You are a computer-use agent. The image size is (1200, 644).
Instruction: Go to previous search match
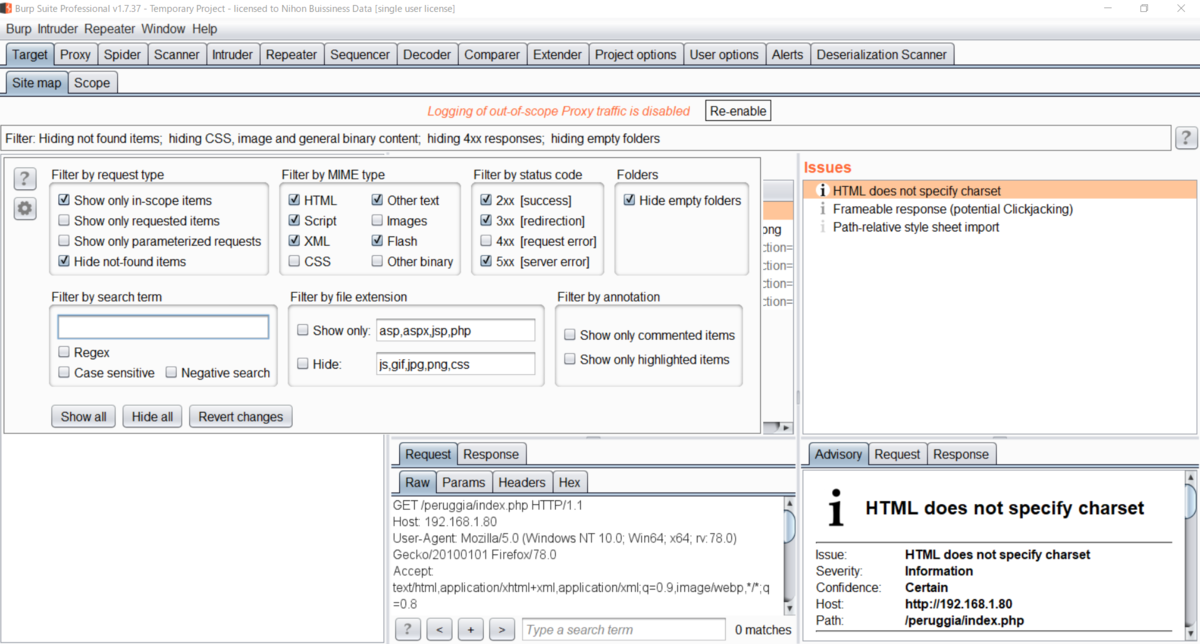[439, 629]
